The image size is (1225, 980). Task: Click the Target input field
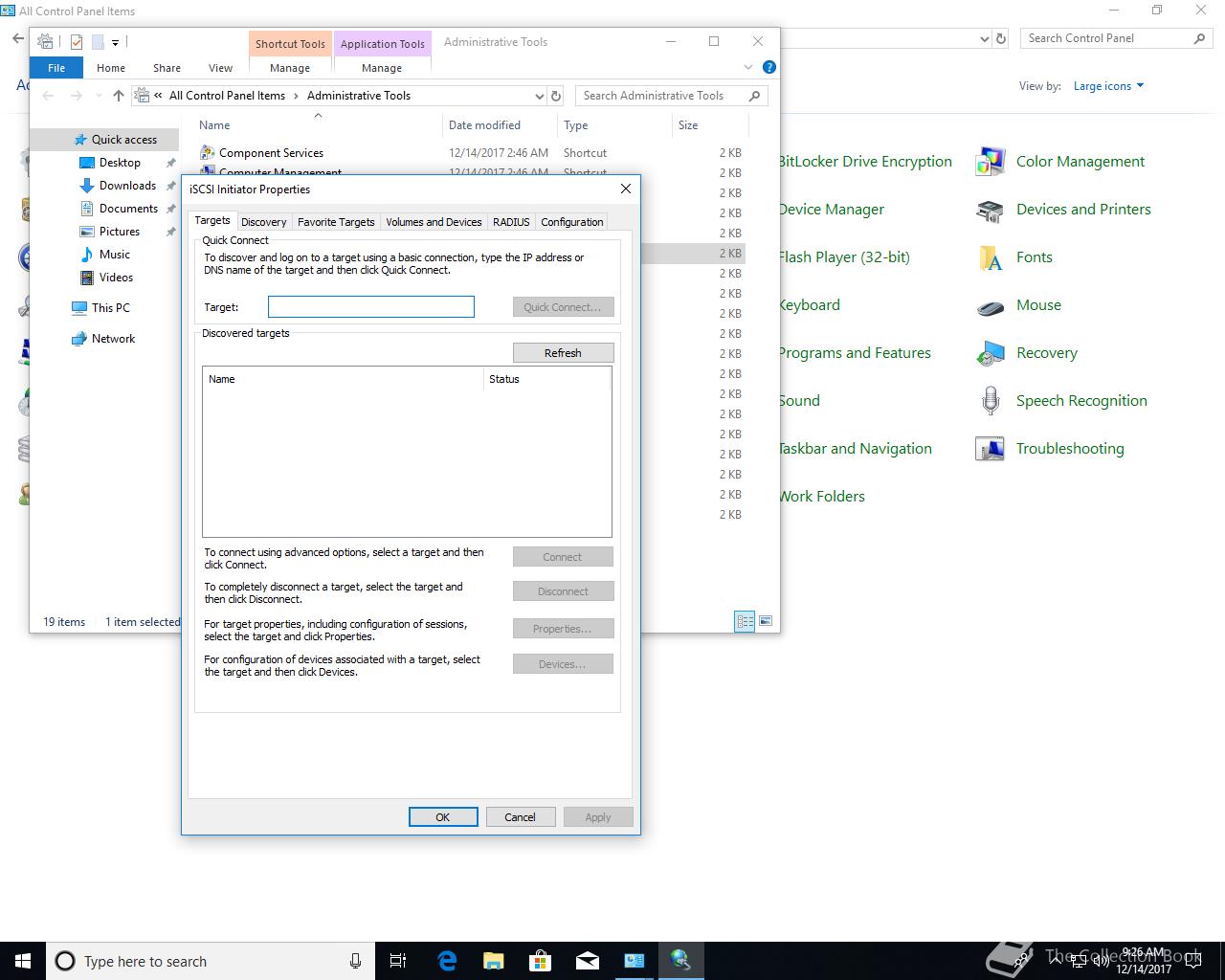(x=371, y=307)
